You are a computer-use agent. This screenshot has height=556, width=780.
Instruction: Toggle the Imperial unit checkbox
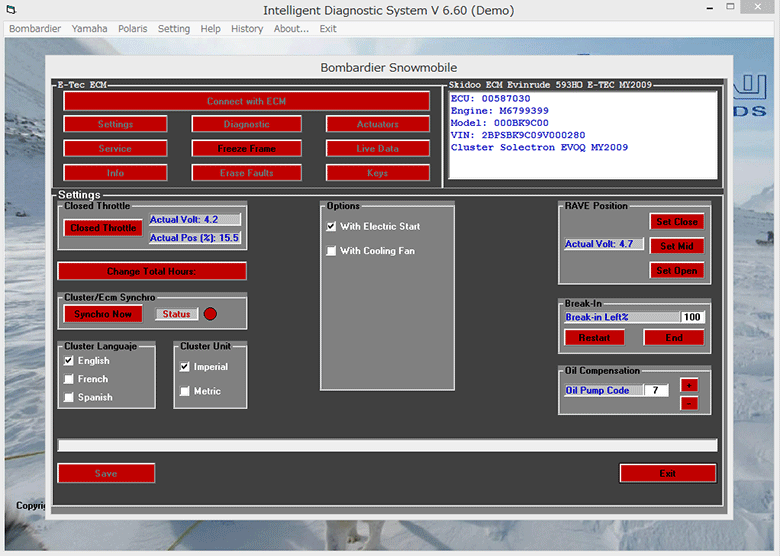(185, 367)
